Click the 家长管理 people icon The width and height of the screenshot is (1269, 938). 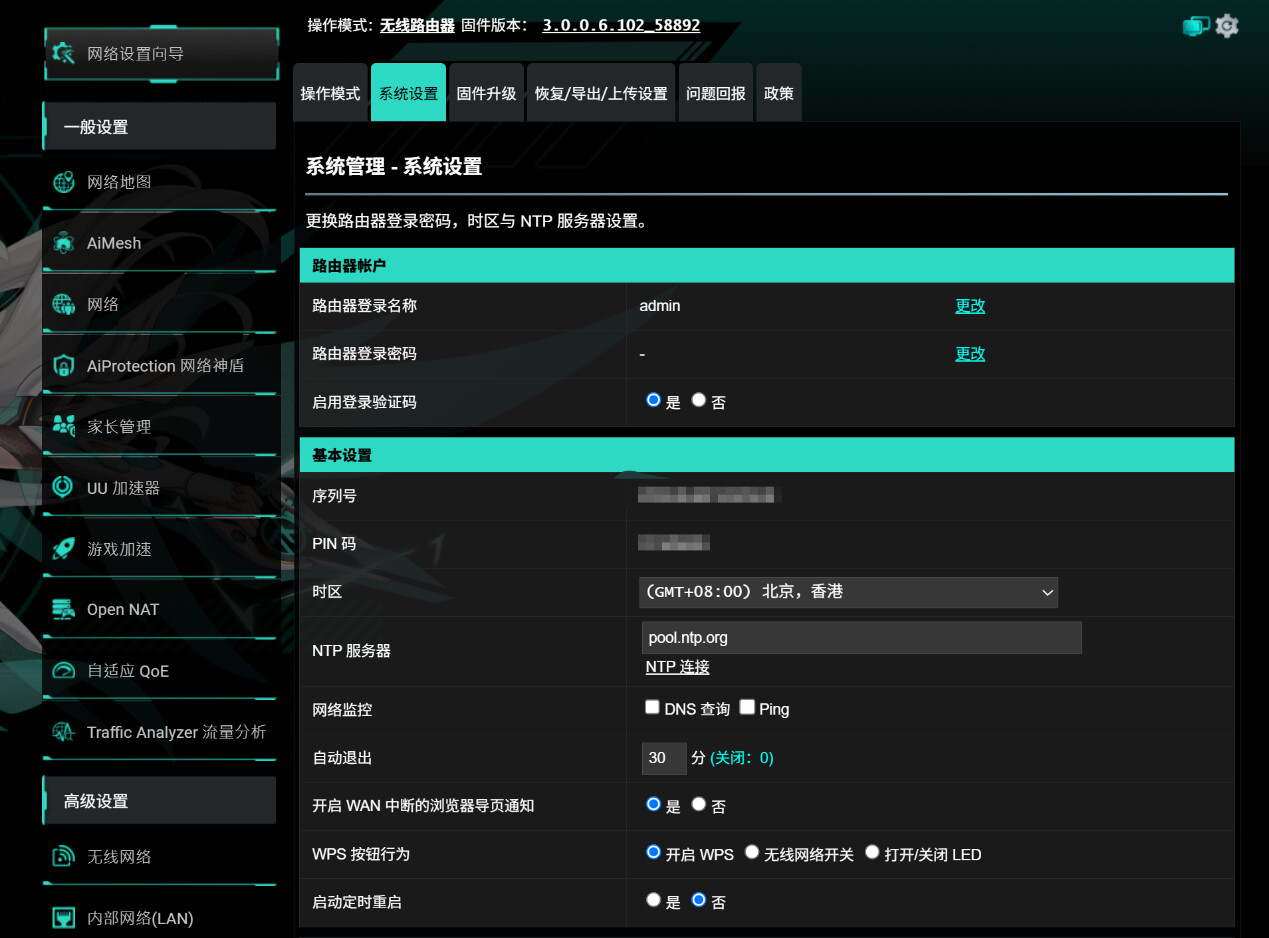(64, 426)
